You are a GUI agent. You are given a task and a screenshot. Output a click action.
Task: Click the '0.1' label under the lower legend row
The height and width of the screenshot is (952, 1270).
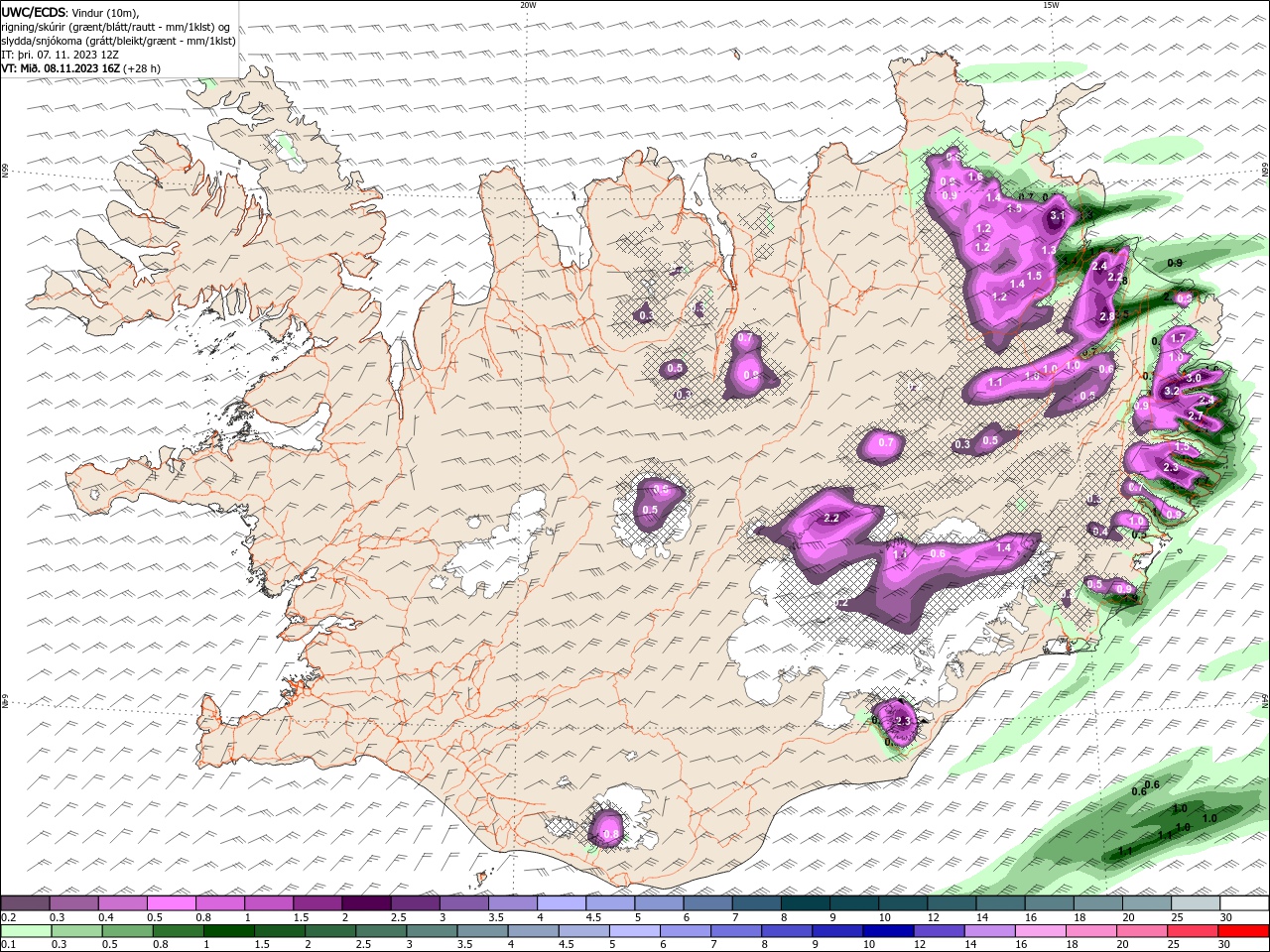pos(9,945)
